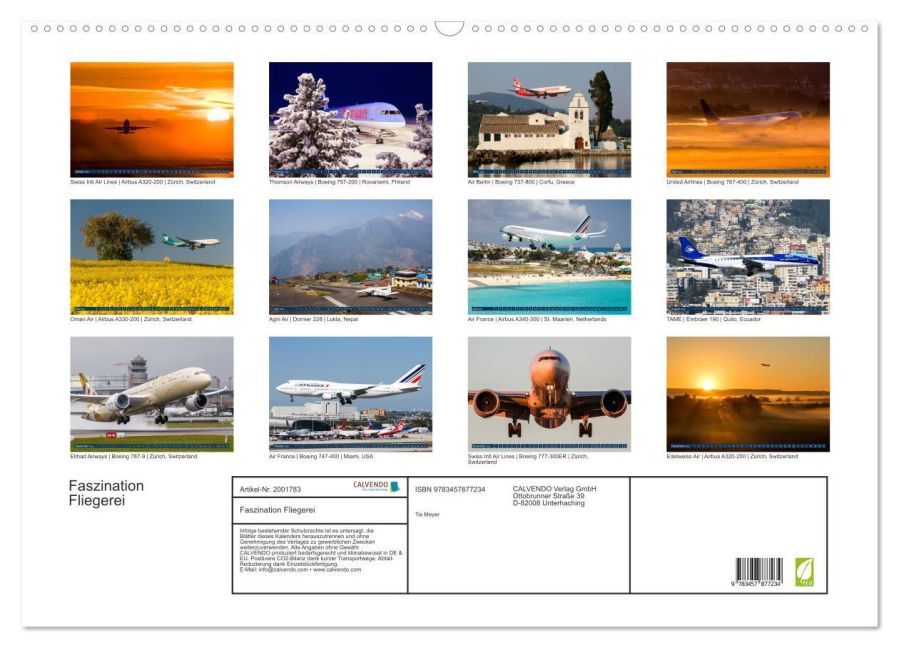Open the Swiss Boeing 777-300ER head-on photo
Screen dimensions: 899x648
tap(549, 394)
